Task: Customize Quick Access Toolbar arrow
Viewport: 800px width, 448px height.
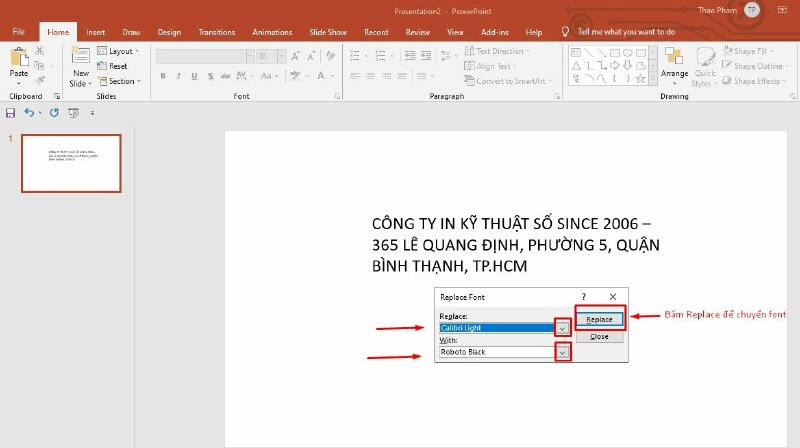Action: point(92,113)
